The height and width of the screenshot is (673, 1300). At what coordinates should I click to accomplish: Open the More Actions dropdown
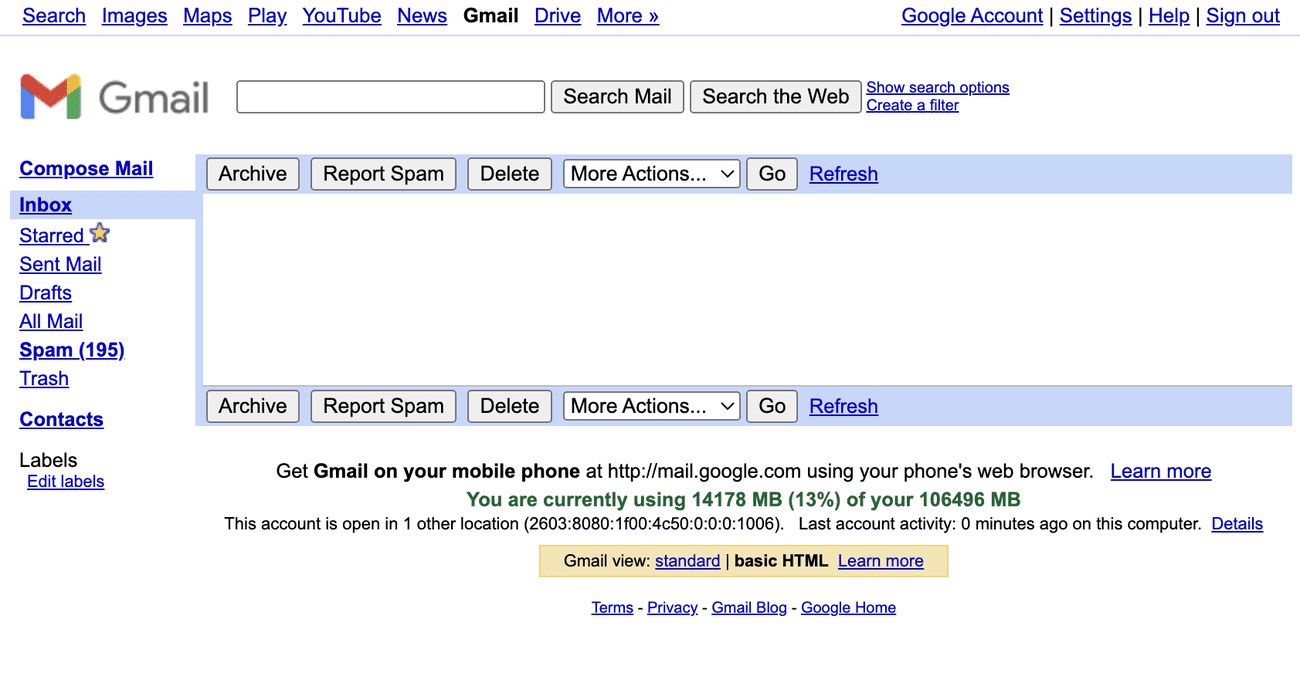[x=651, y=173]
